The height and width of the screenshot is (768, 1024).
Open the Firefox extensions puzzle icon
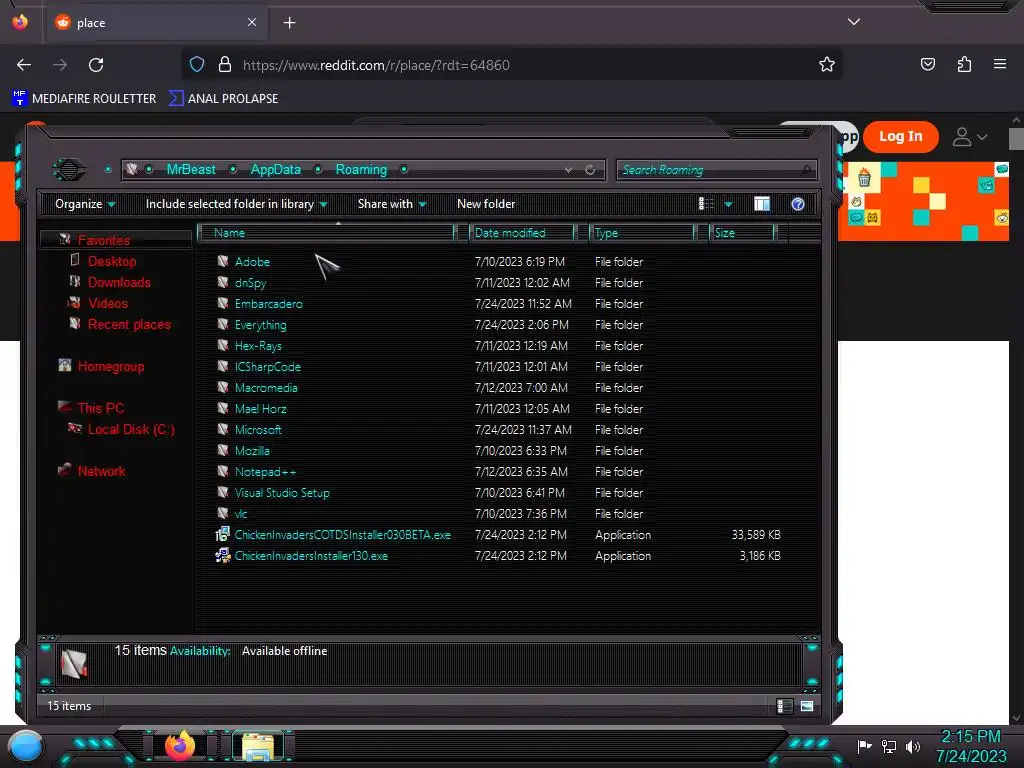[x=964, y=64]
